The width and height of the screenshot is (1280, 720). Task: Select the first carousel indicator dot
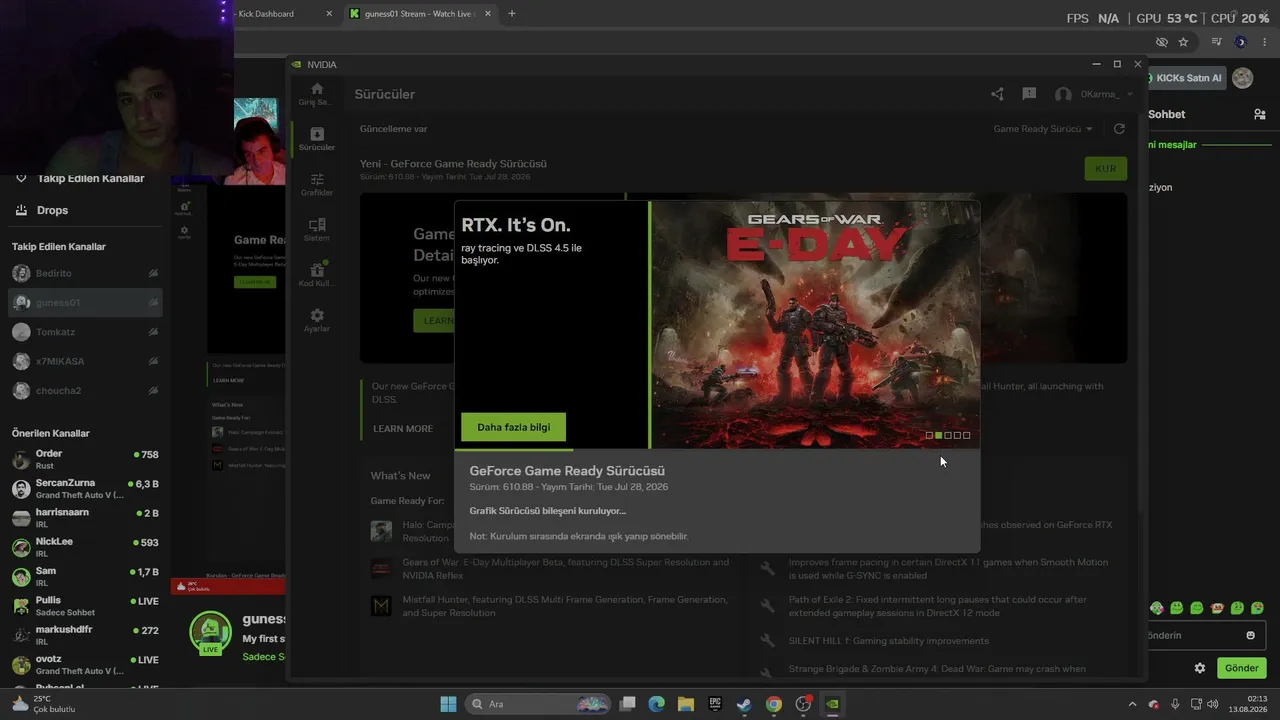(x=929, y=435)
